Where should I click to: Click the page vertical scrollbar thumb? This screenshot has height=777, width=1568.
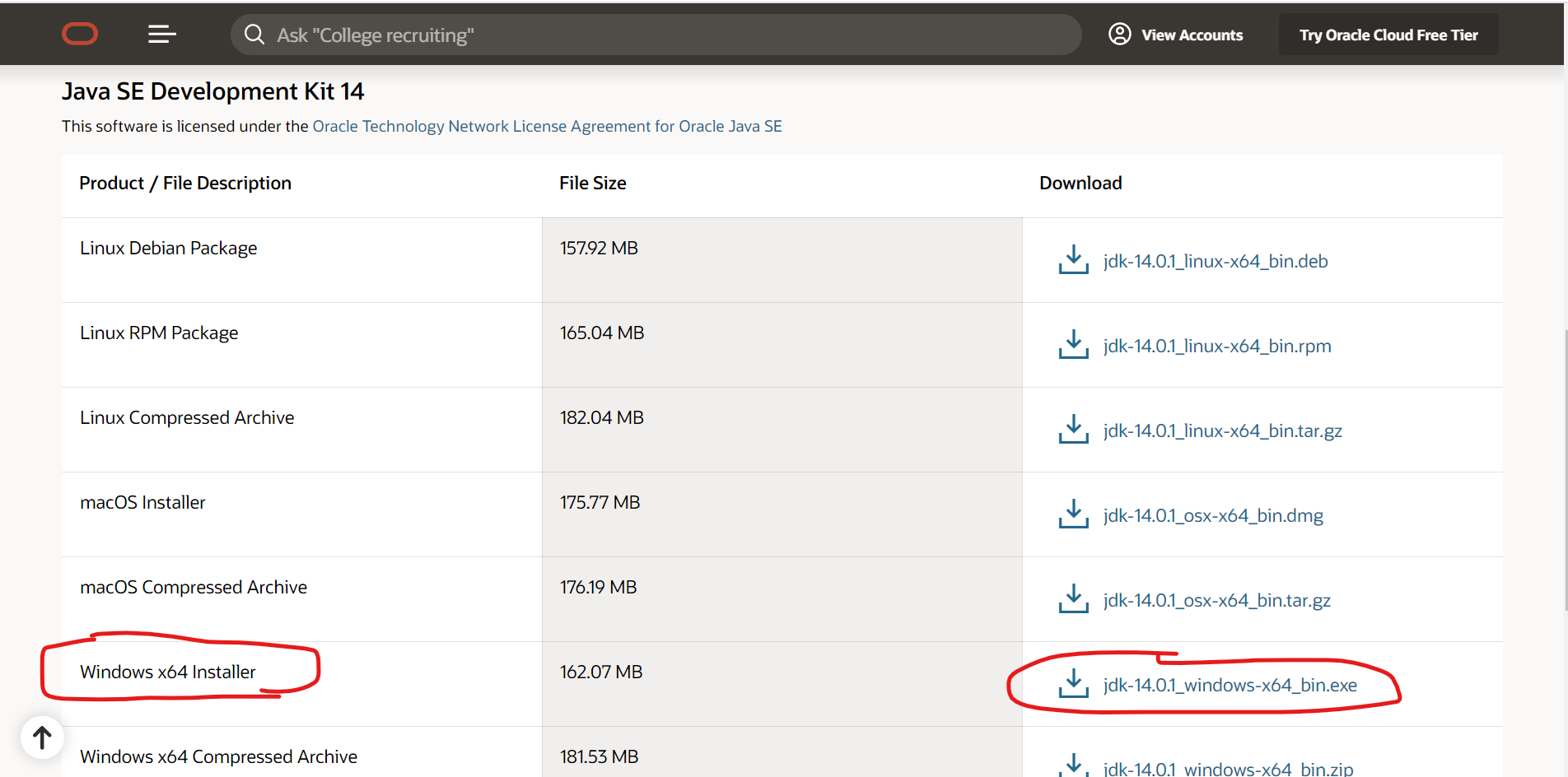(x=1565, y=469)
